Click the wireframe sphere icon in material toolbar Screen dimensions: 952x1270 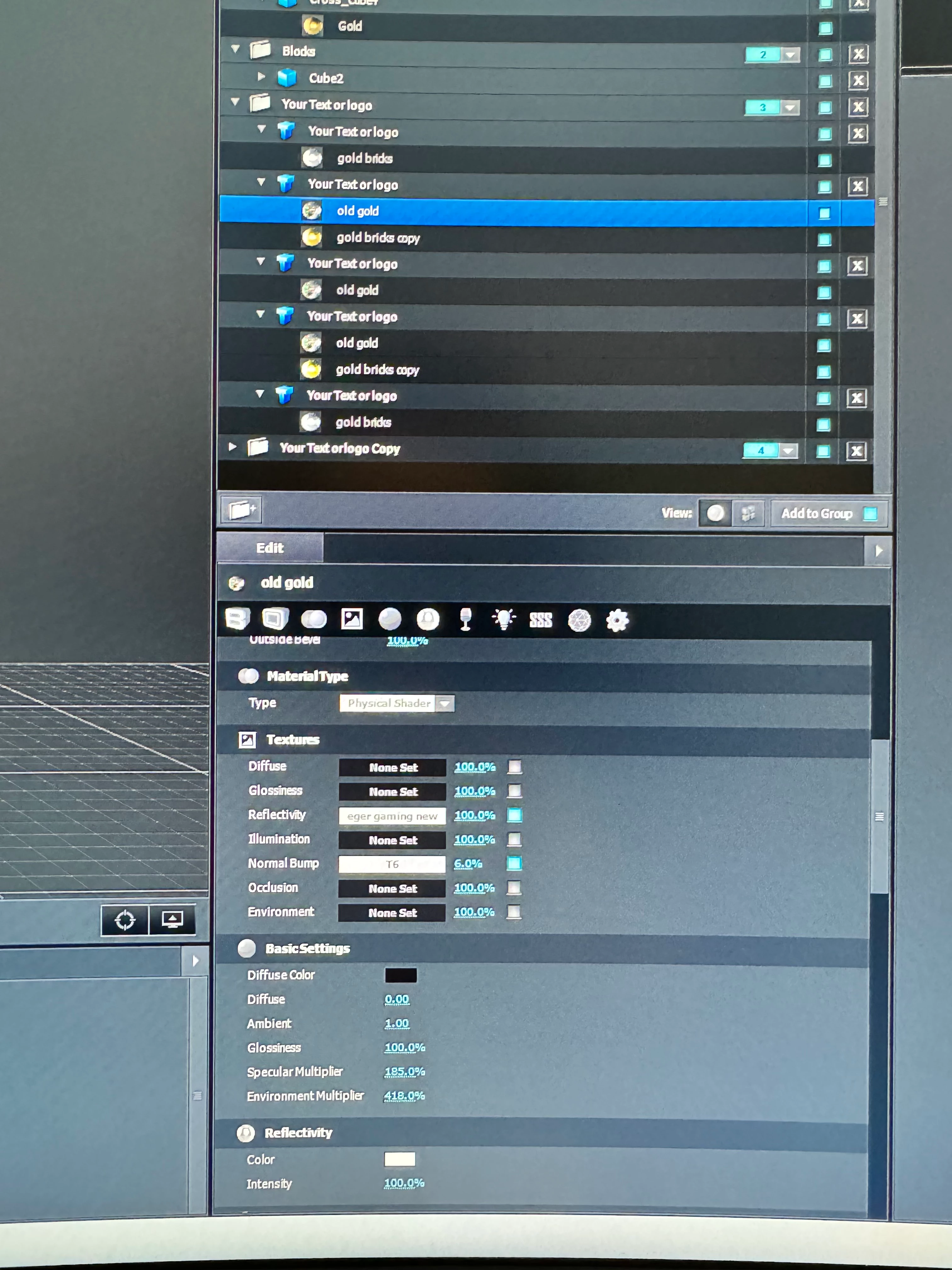pos(579,620)
